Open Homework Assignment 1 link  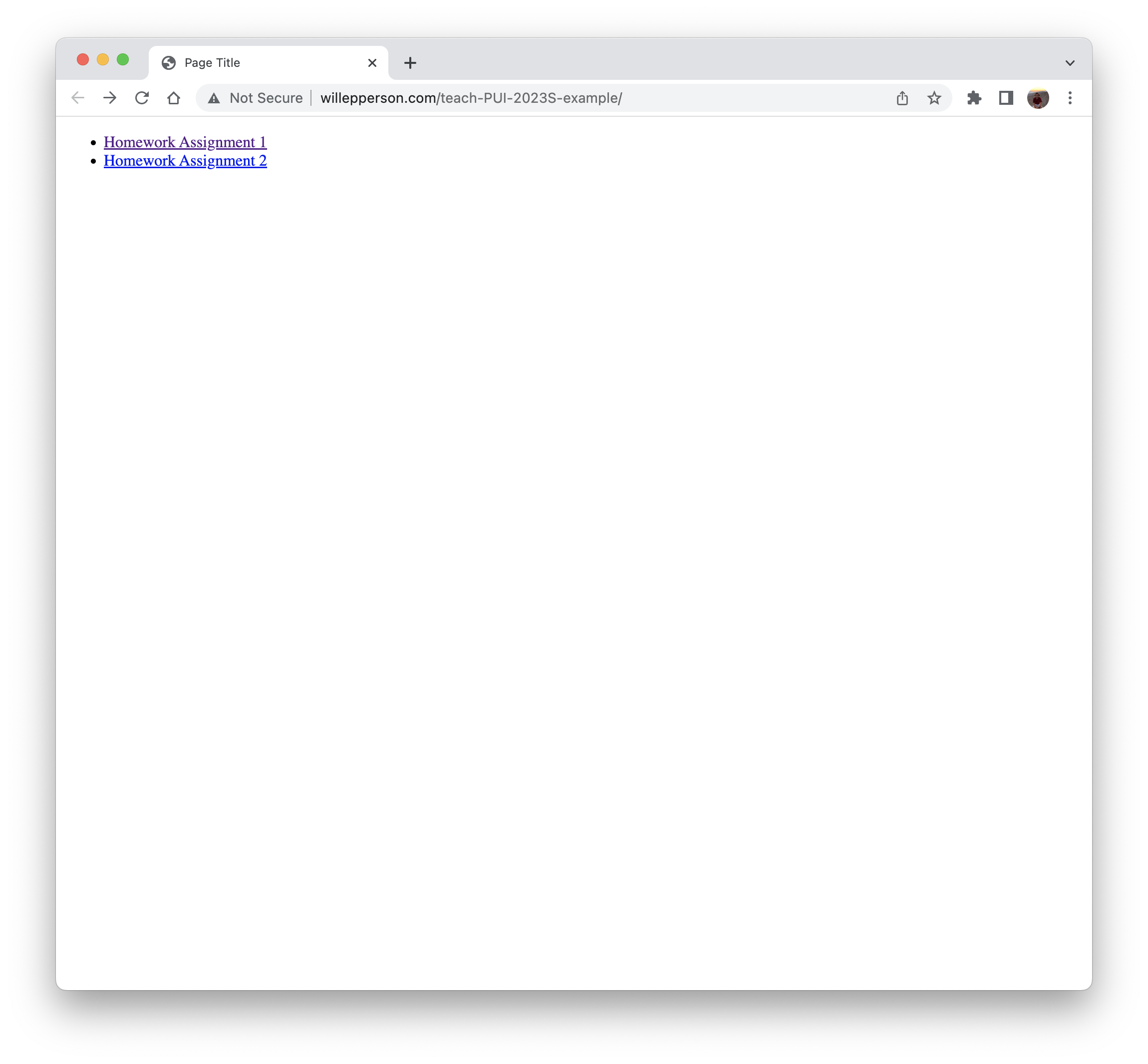(x=185, y=141)
